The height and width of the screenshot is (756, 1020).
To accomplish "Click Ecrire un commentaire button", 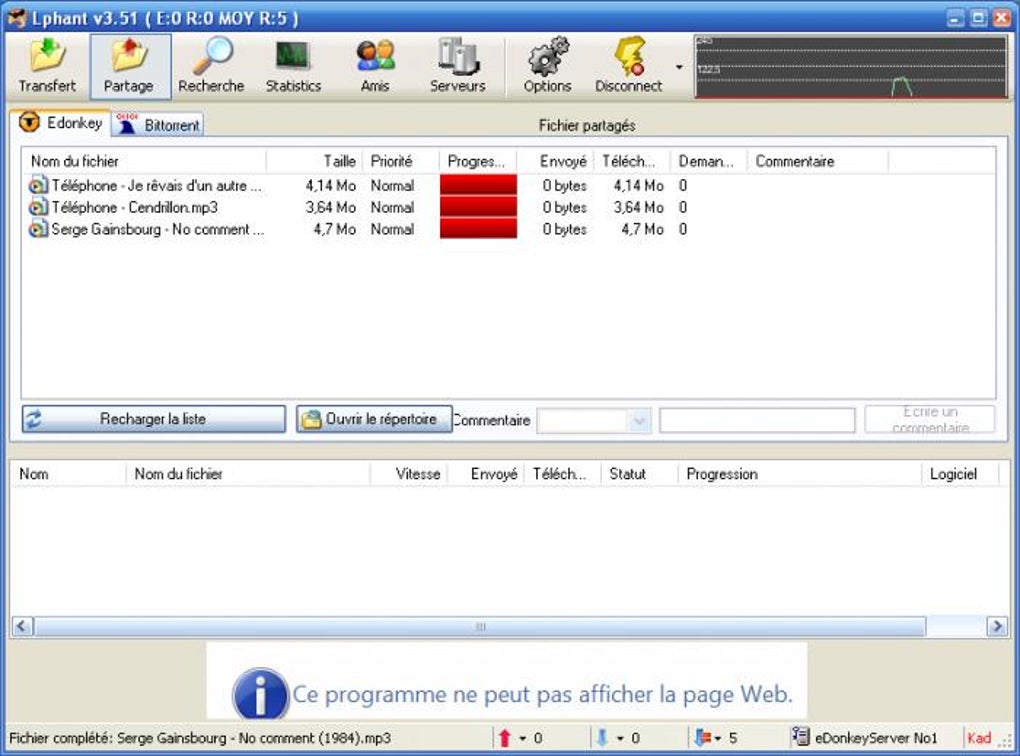I will [x=930, y=420].
